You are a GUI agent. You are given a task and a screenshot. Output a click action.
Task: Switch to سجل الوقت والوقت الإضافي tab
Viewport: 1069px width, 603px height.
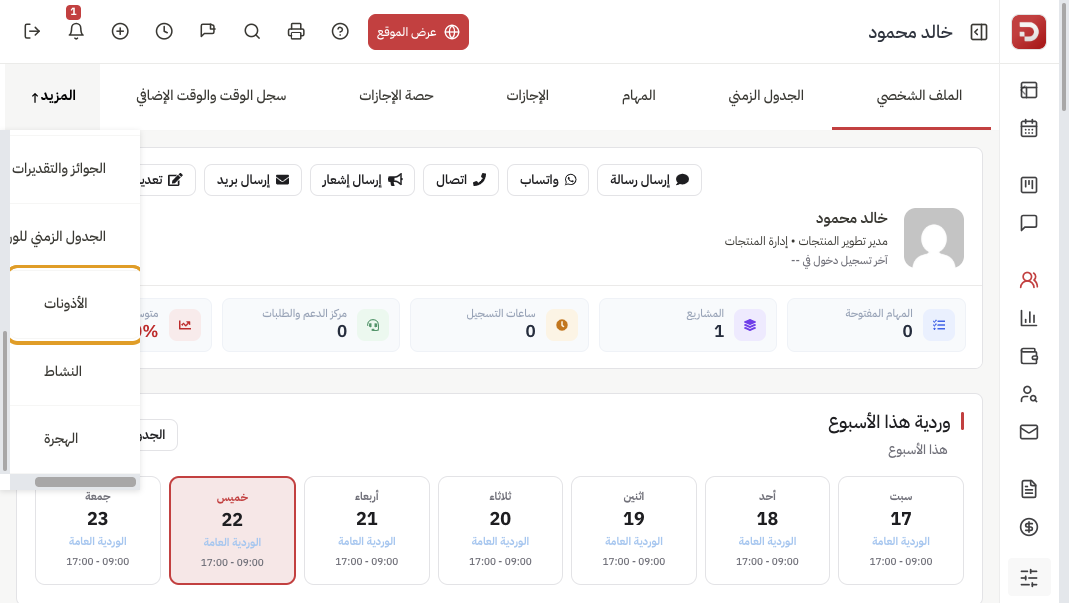click(x=211, y=96)
